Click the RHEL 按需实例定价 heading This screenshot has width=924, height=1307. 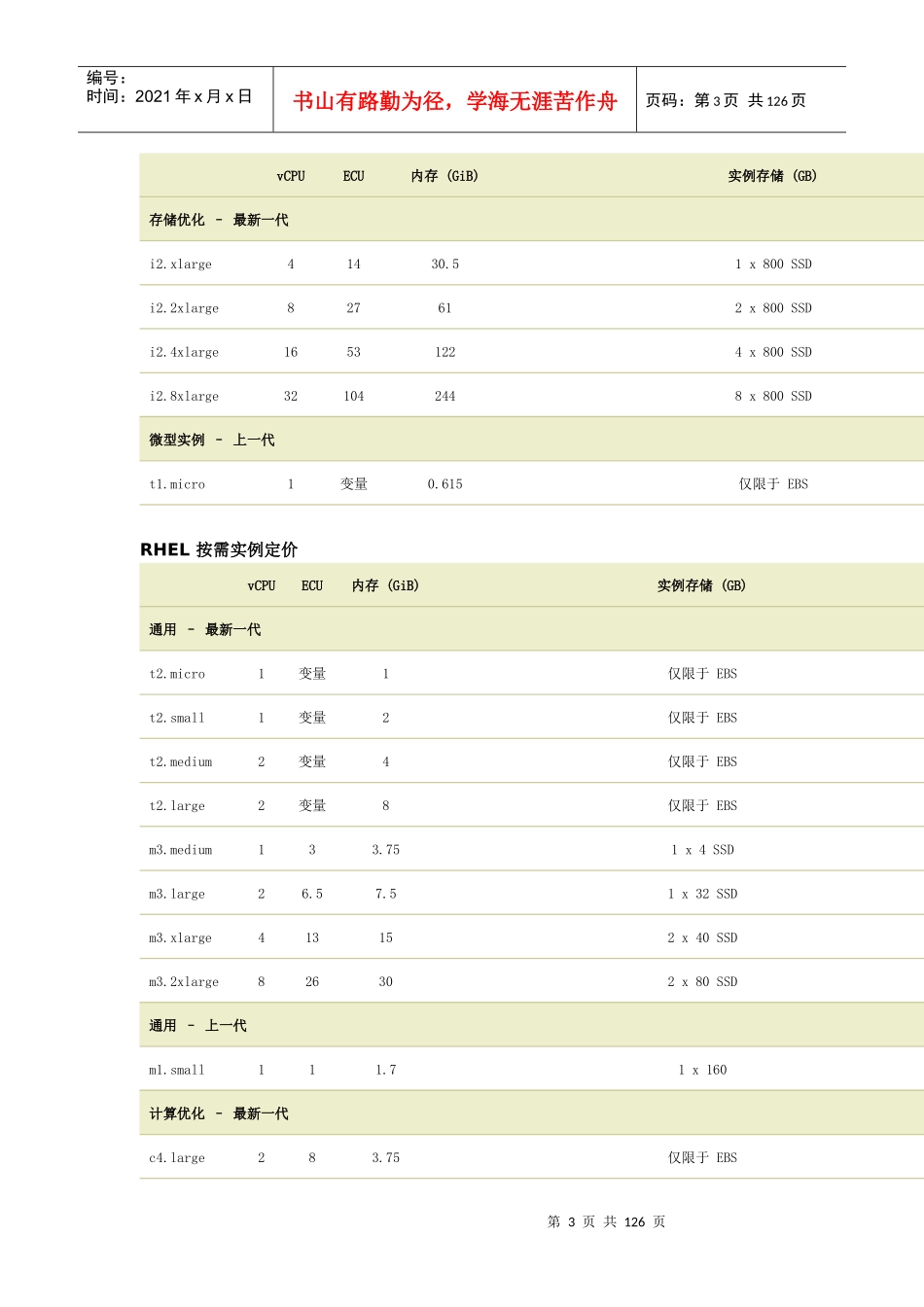219,549
